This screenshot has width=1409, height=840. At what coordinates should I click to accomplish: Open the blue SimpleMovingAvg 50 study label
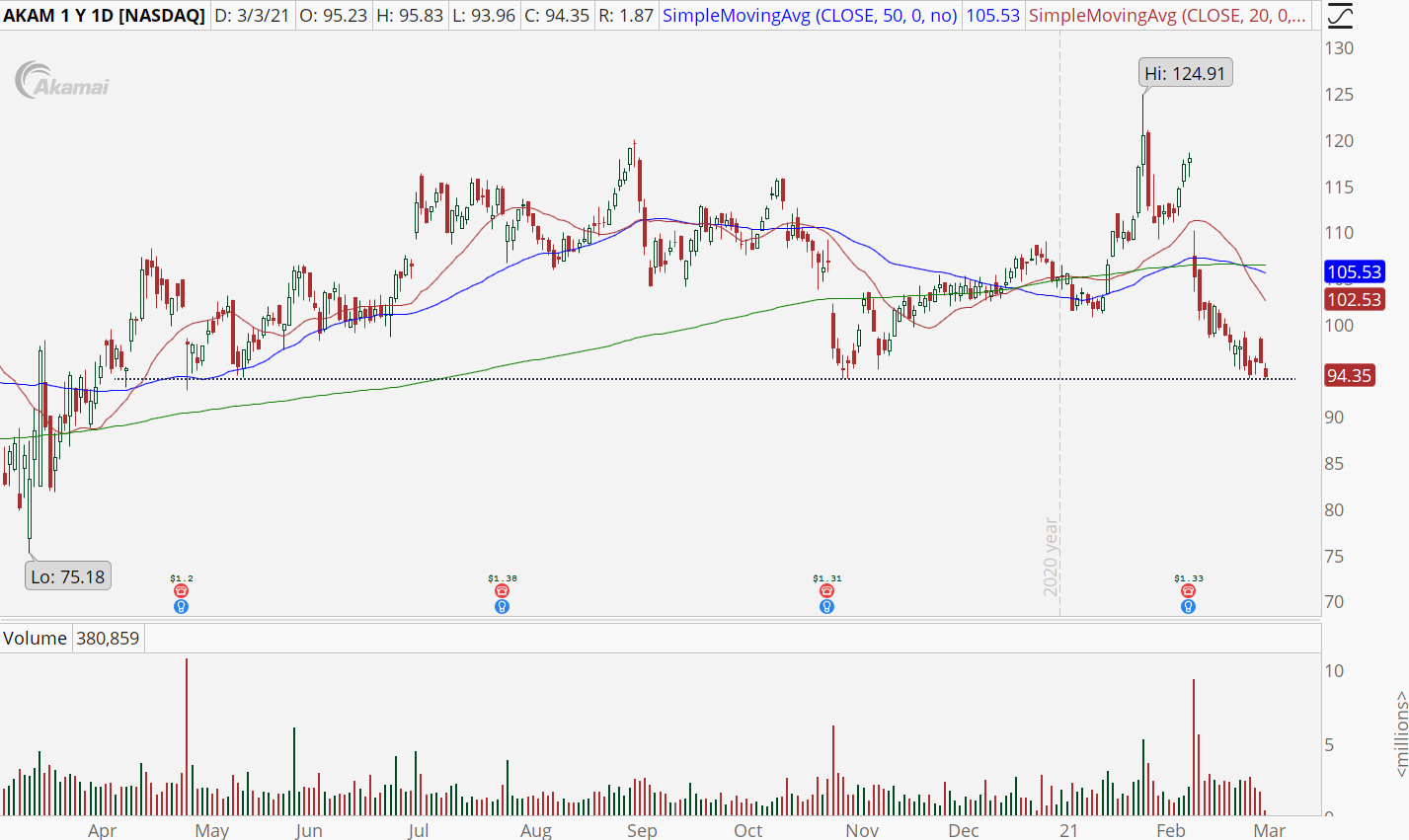[x=810, y=16]
